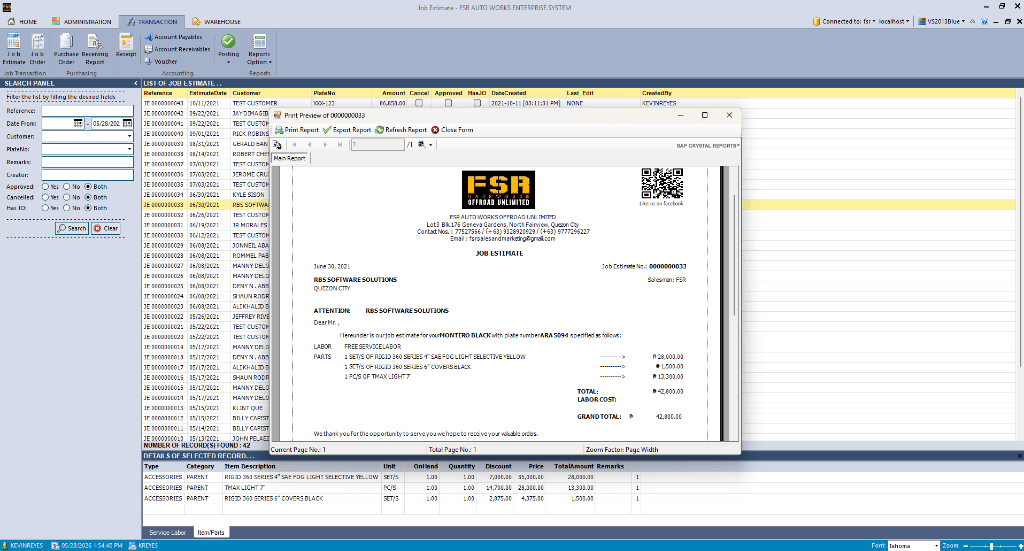The image size is (1024, 551).
Task: Switch to the Service Labor tab
Action: coord(167,533)
